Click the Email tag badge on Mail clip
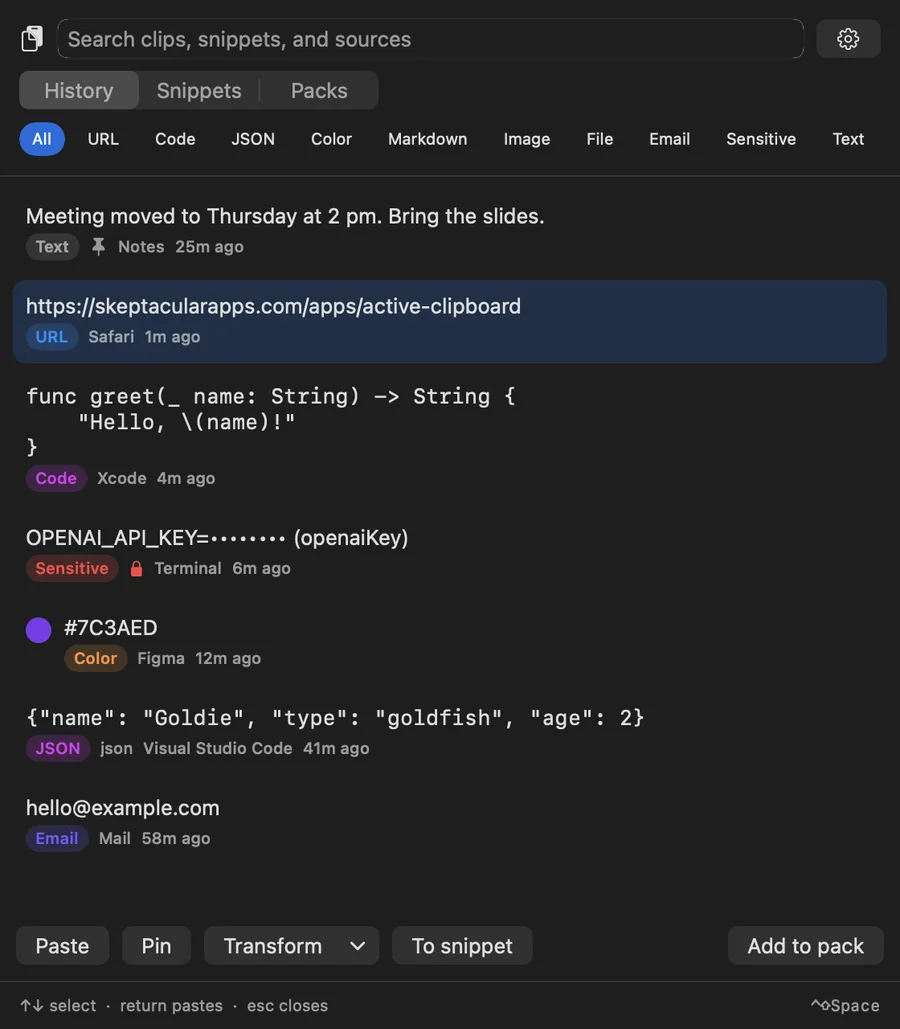The image size is (900, 1029). click(x=57, y=838)
